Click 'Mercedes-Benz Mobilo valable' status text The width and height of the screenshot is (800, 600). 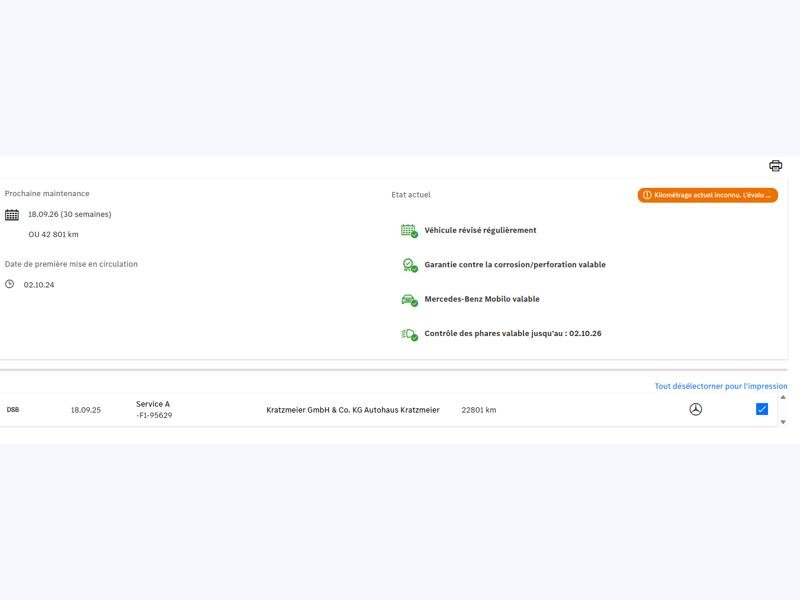(x=481, y=299)
